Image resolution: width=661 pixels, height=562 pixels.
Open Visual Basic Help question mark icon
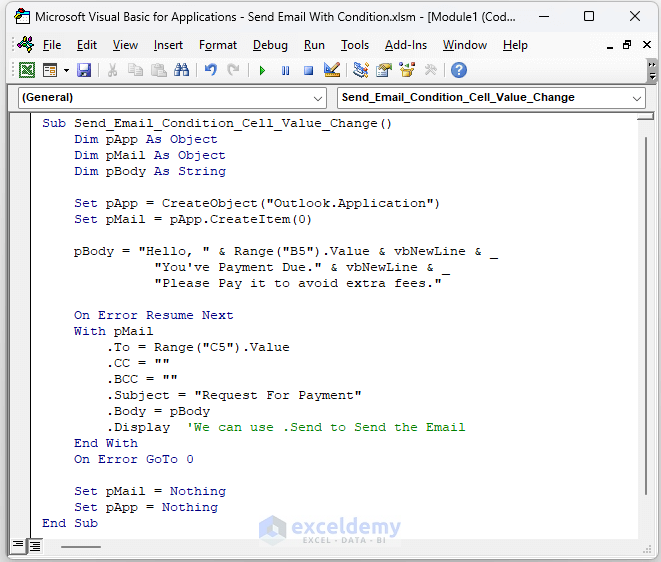click(459, 70)
